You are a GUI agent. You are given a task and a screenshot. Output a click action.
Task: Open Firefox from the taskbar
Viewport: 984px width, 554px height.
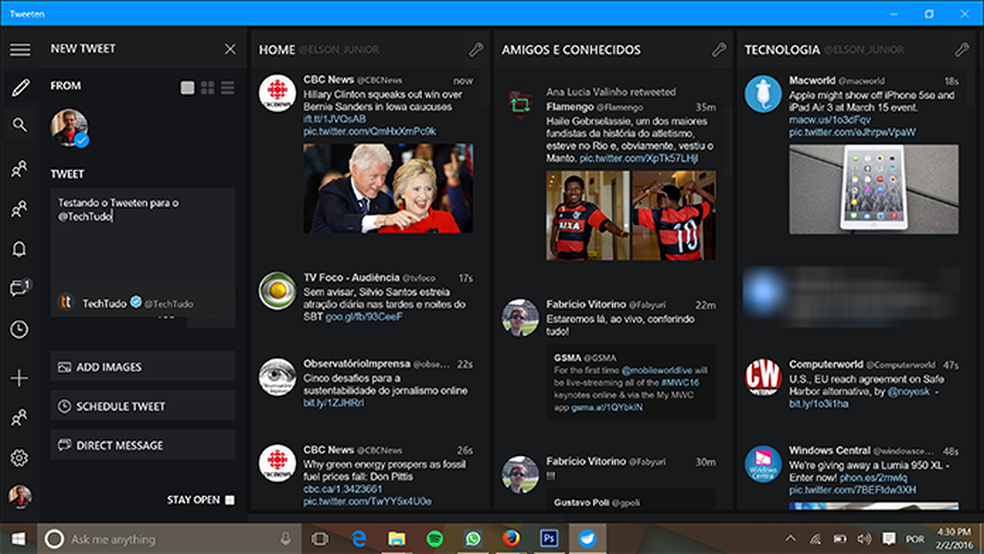[511, 538]
